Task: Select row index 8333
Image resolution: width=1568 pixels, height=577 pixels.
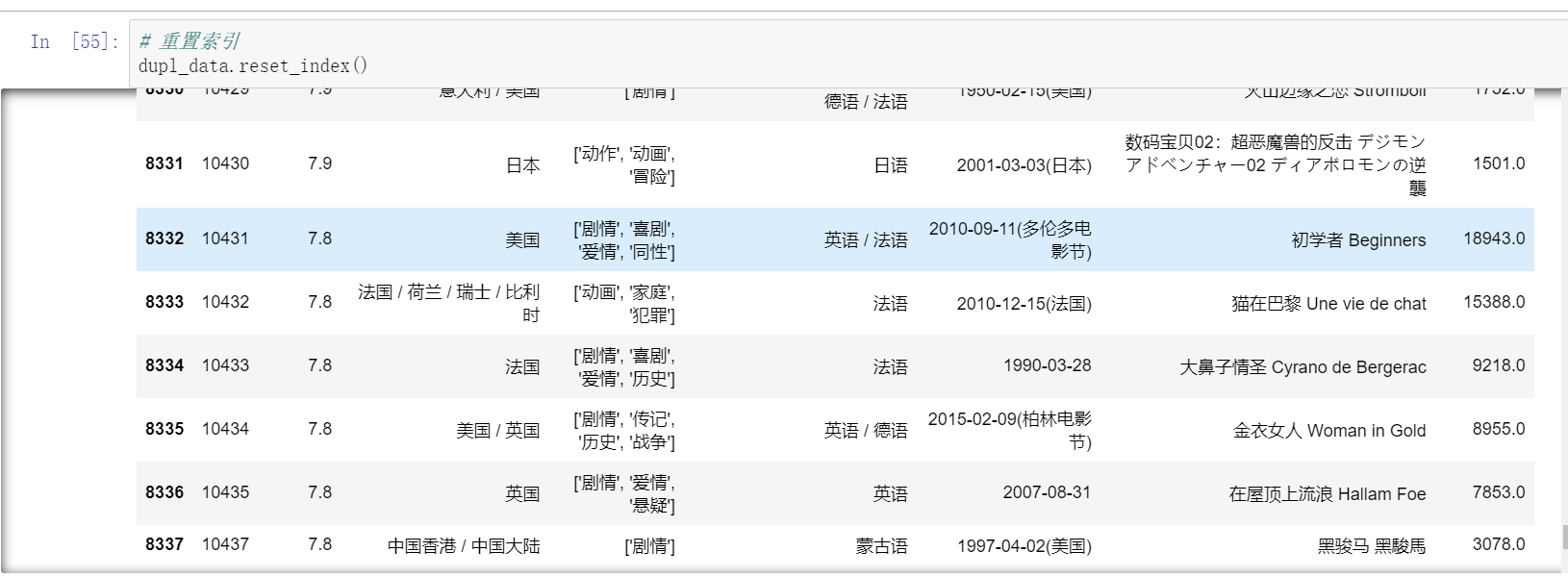Action: click(164, 302)
